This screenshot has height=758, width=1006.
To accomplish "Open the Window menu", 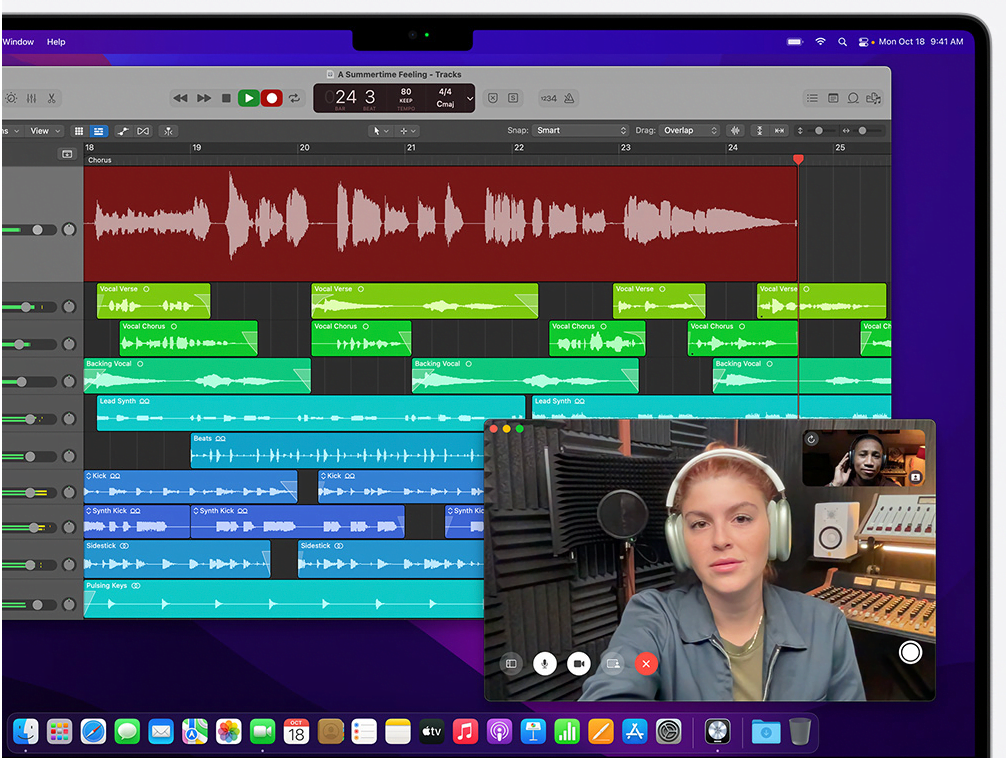I will tap(18, 42).
